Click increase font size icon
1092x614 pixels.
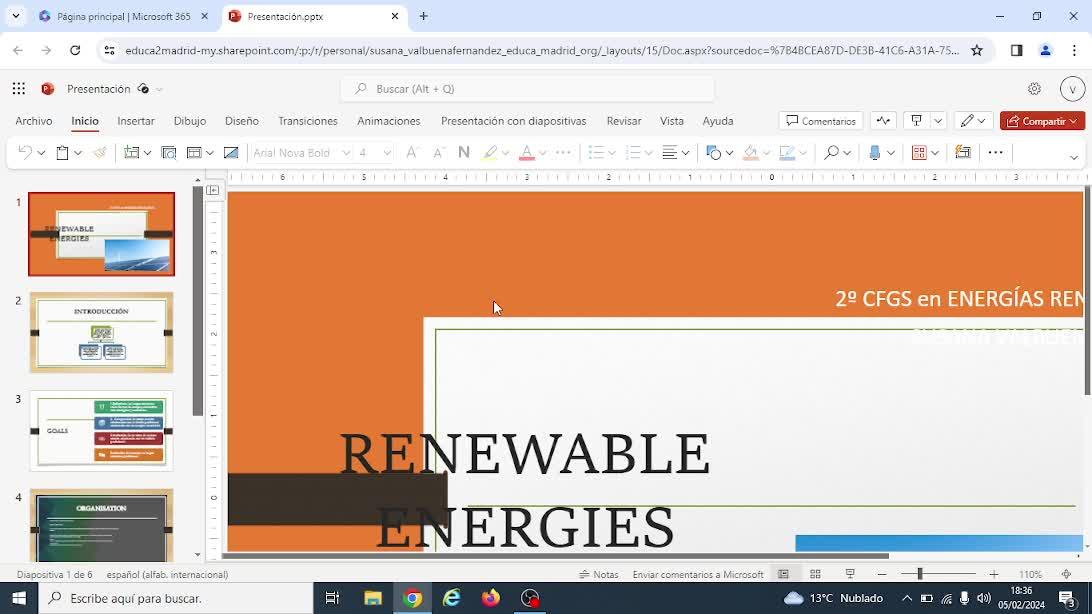pos(413,153)
